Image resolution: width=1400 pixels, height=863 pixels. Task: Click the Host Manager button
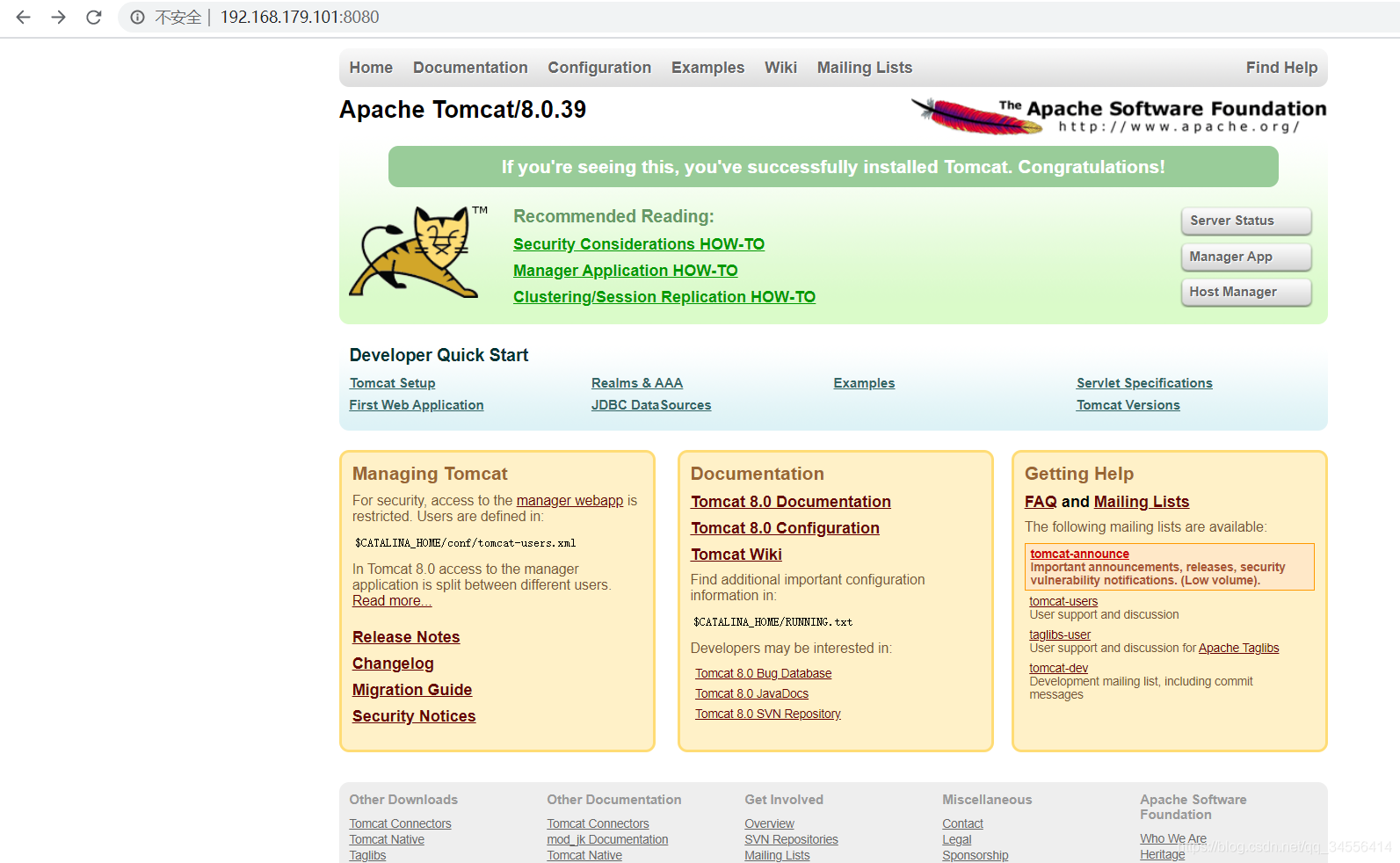(1246, 292)
